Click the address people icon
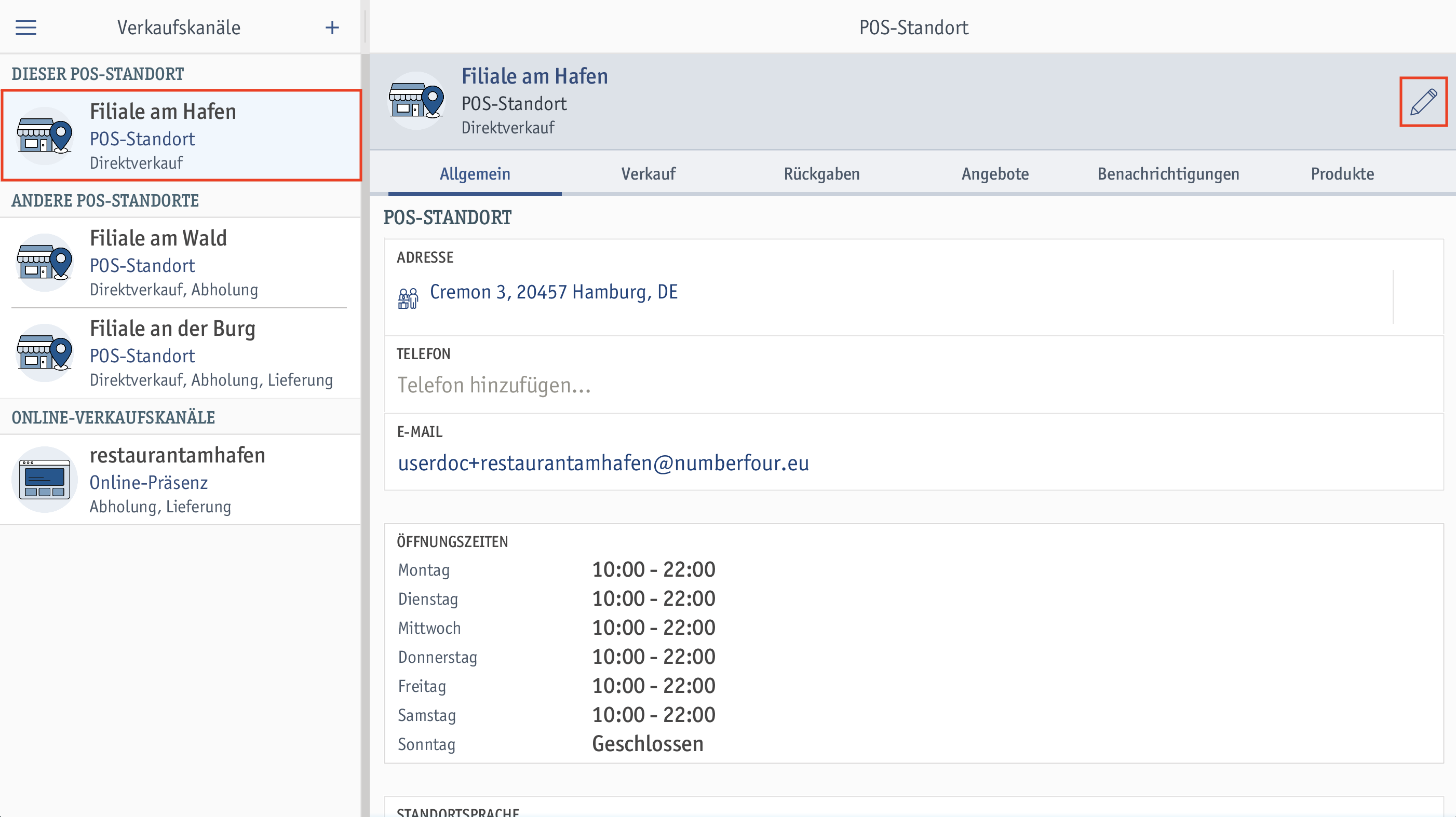This screenshot has width=1456, height=817. tap(408, 298)
